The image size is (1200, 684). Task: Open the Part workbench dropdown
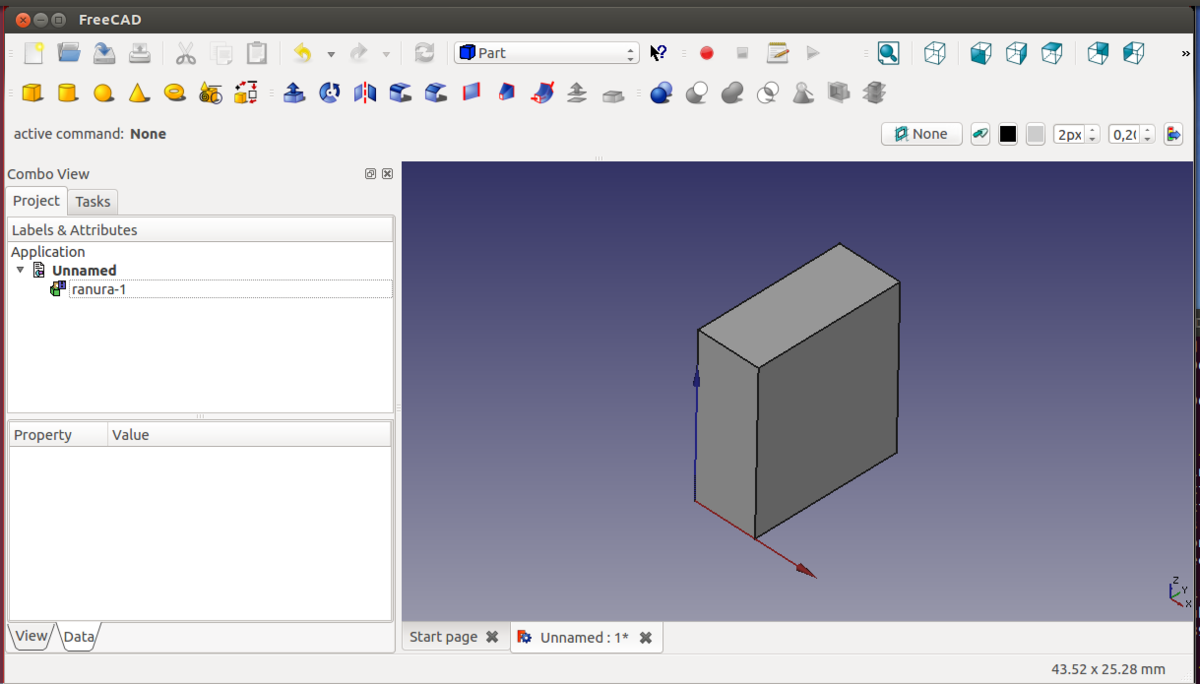(546, 53)
